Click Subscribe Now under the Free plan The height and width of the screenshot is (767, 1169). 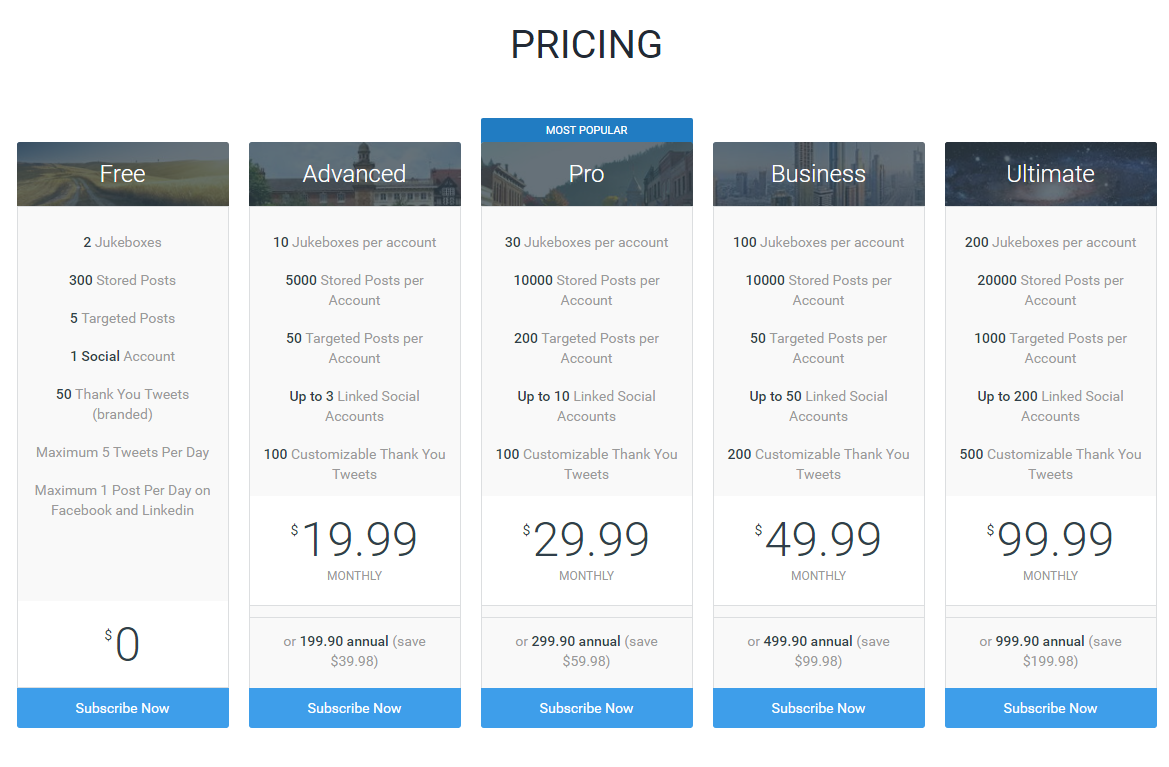coord(122,707)
